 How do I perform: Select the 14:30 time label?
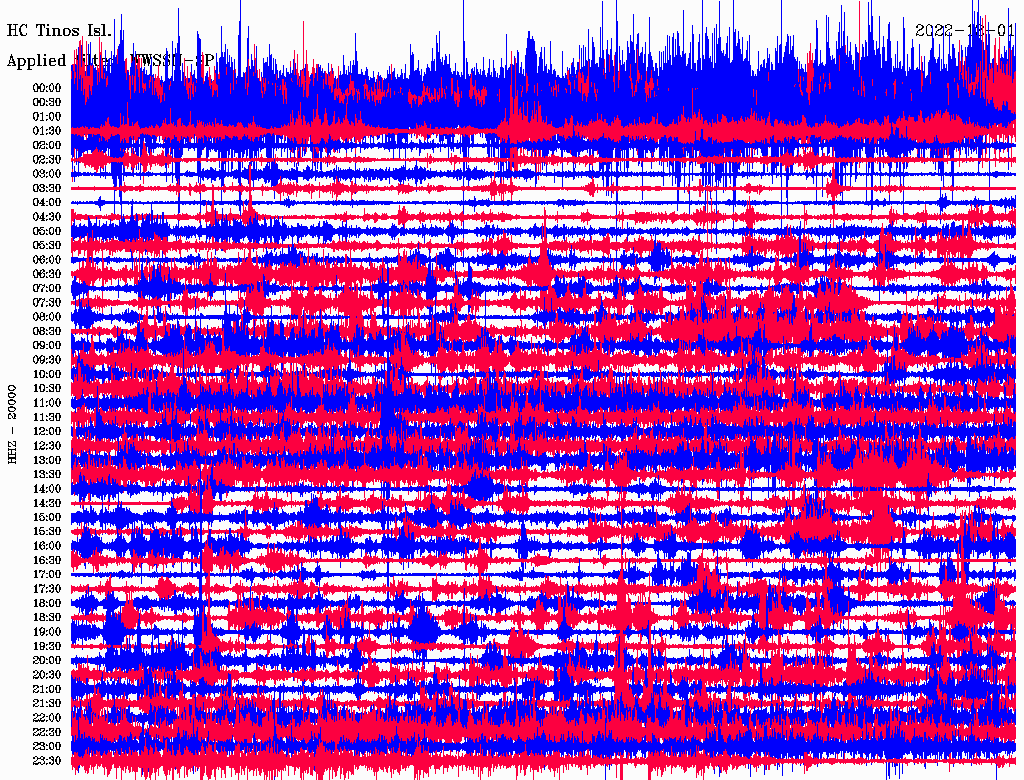47,504
